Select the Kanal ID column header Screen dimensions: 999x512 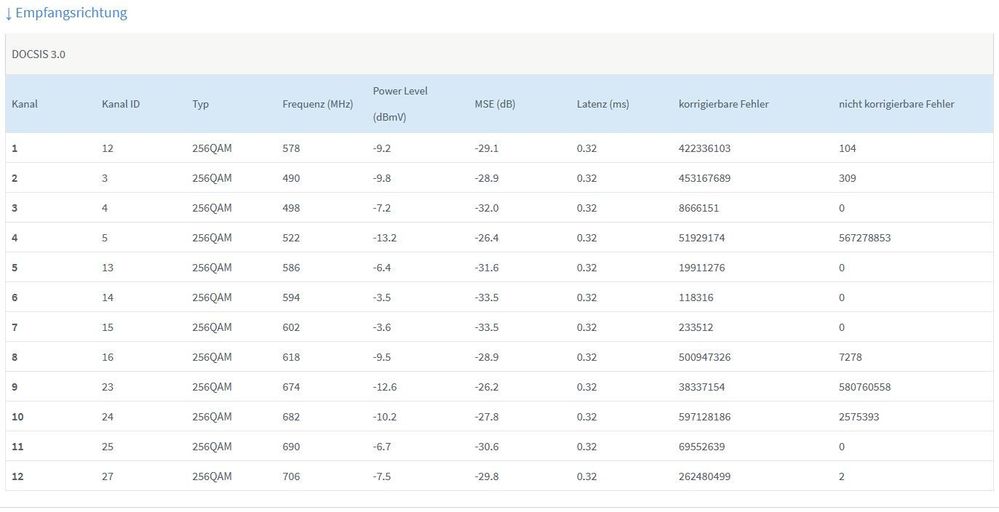click(121, 104)
